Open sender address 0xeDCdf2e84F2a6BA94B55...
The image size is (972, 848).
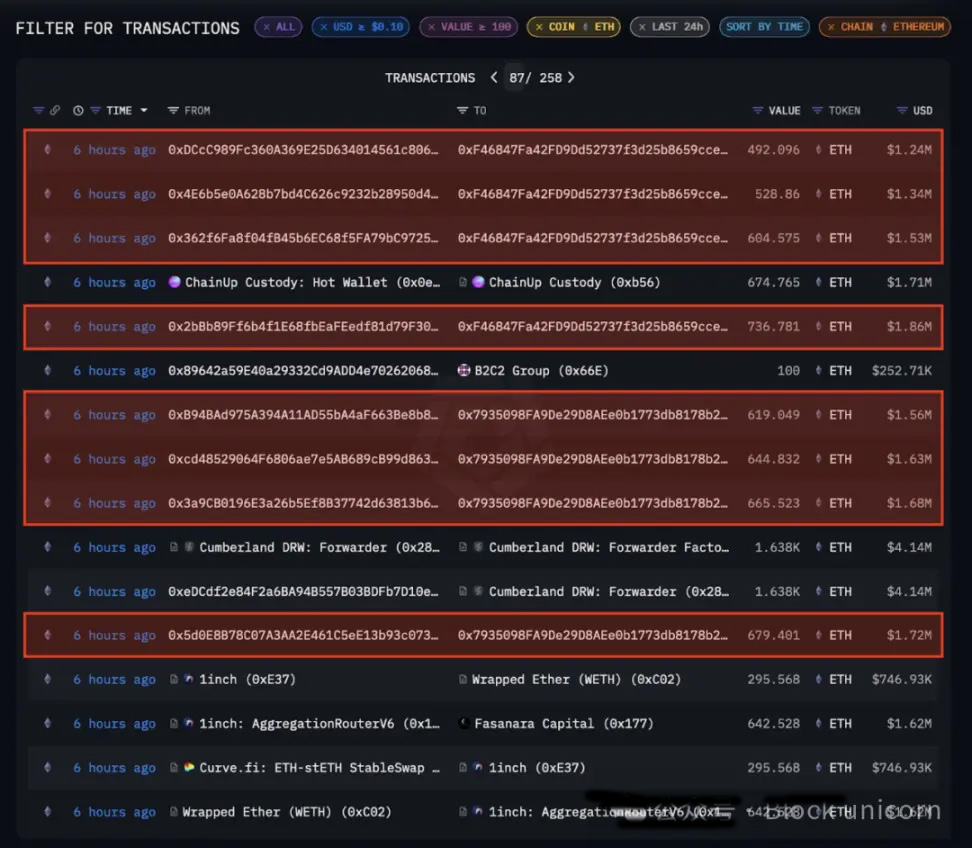pos(303,591)
